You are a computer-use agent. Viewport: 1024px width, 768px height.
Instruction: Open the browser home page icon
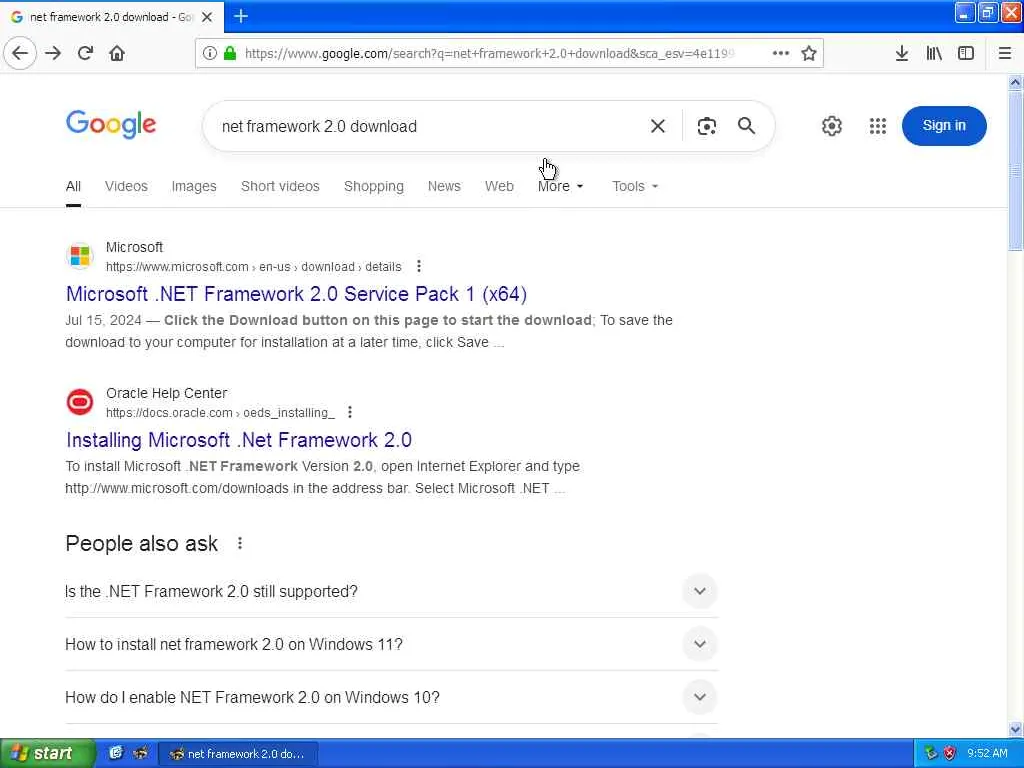(117, 53)
